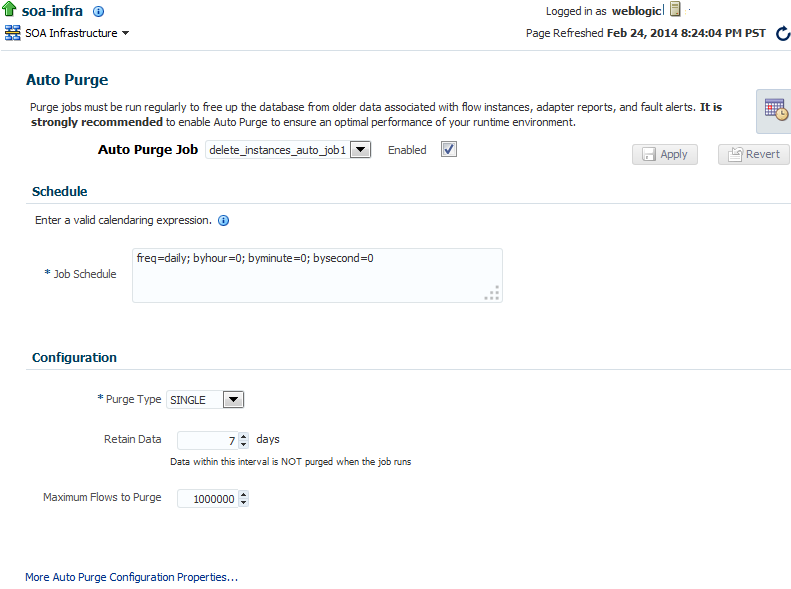791x589 pixels.
Task: Refresh the page with the circular arrow
Action: [x=783, y=34]
